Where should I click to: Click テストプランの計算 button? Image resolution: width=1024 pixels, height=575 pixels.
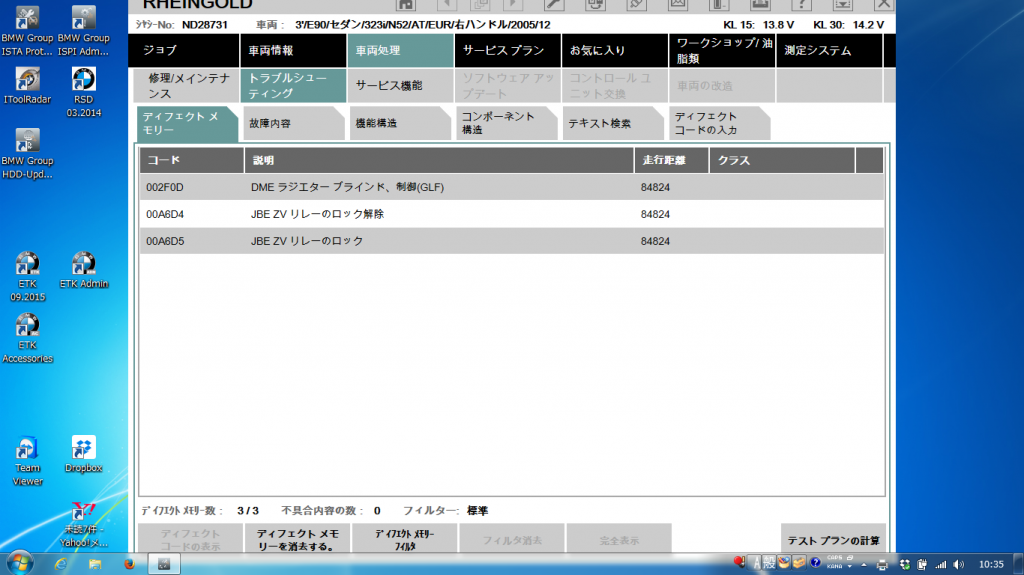833,539
